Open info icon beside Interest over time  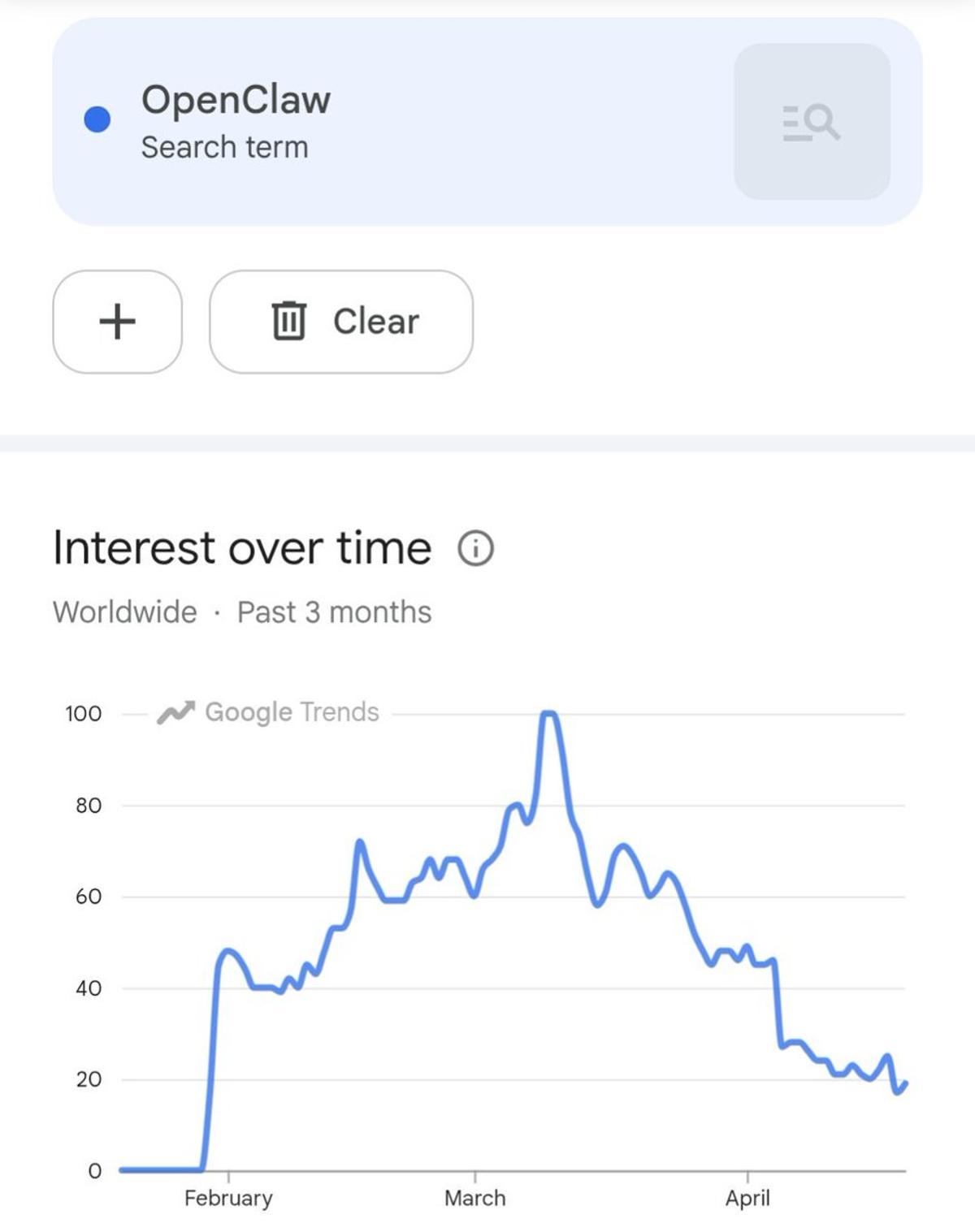pyautogui.click(x=475, y=548)
